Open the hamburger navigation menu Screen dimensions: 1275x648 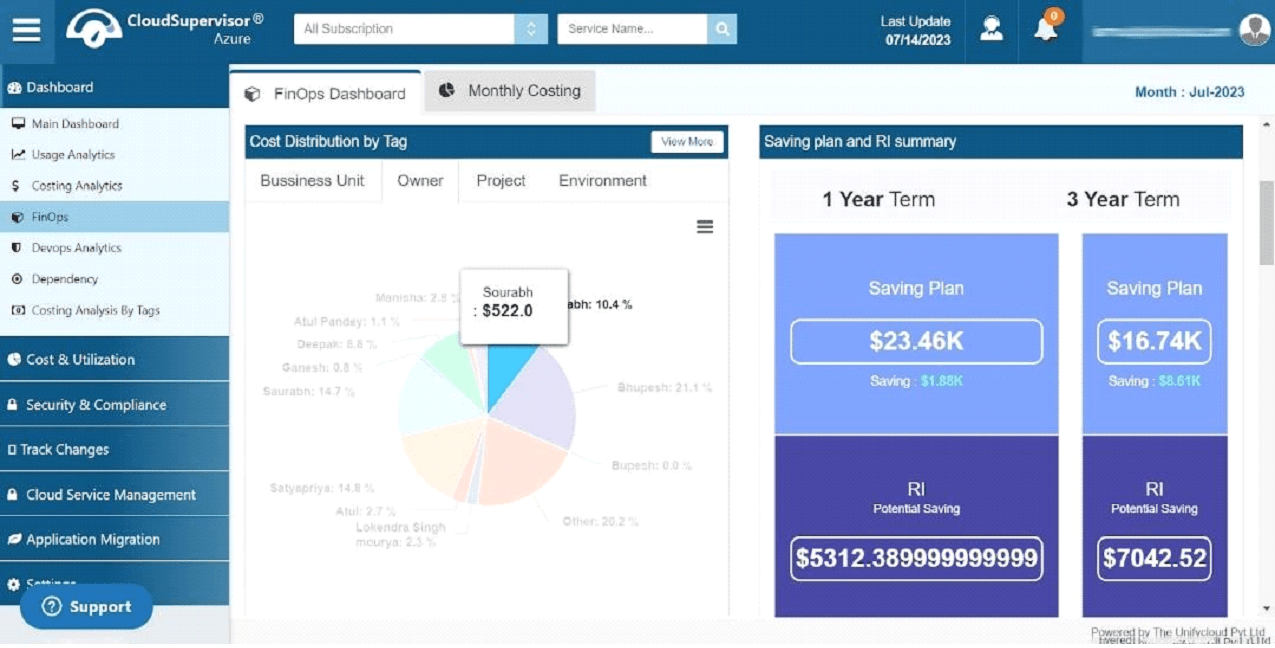[27, 29]
